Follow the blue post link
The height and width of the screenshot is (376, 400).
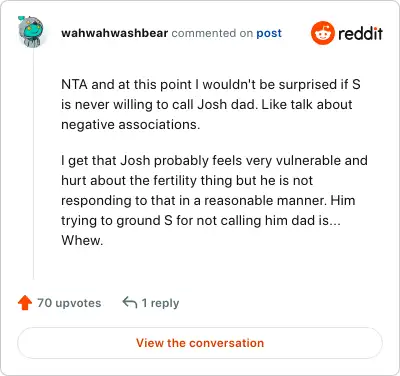coord(269,33)
